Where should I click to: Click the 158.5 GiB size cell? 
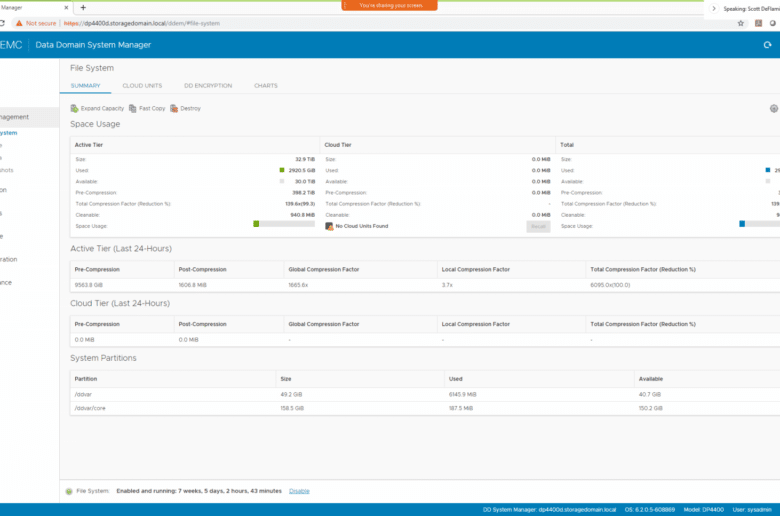(292, 409)
